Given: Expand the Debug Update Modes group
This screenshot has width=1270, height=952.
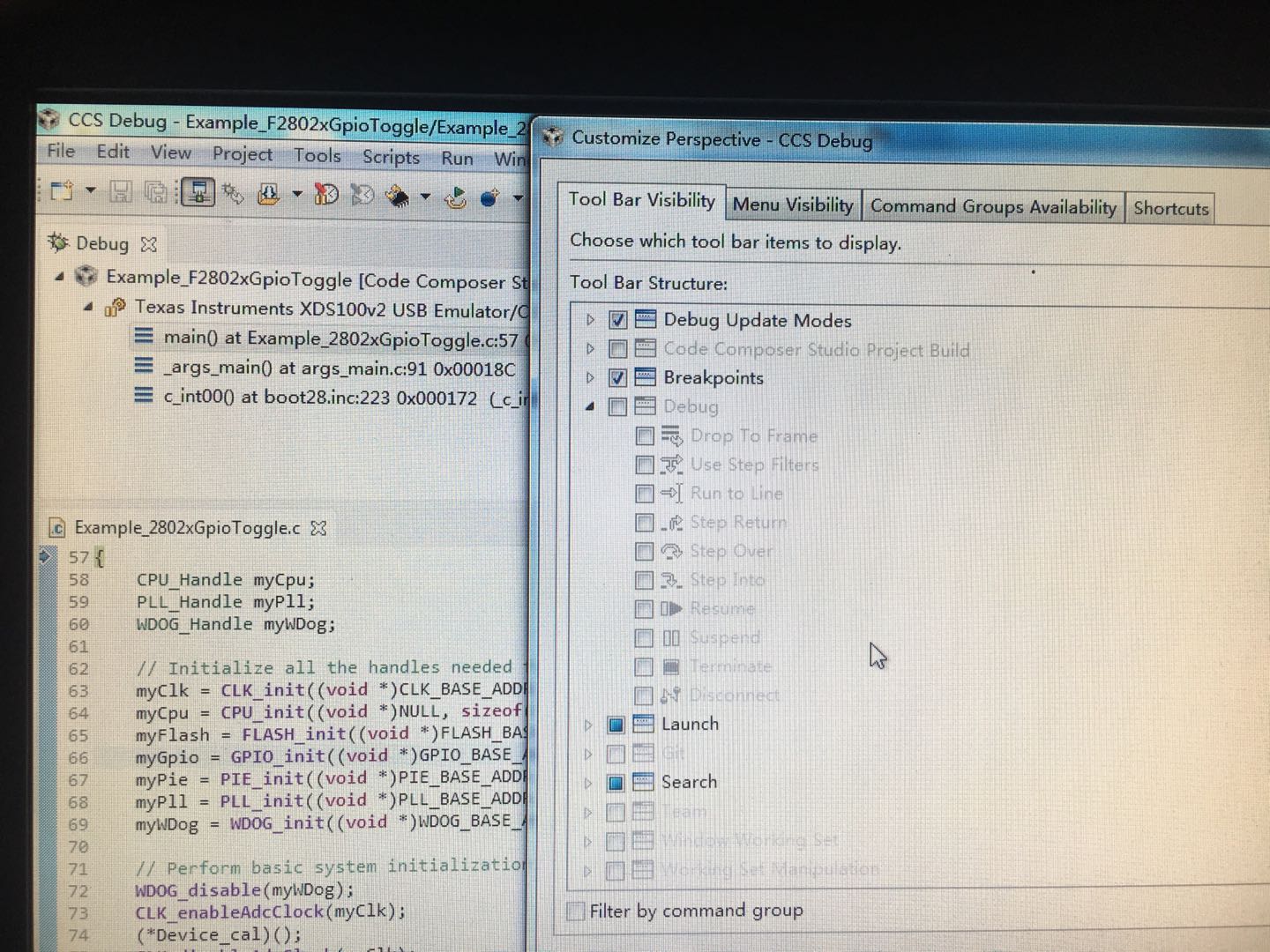Looking at the screenshot, I should tap(591, 320).
